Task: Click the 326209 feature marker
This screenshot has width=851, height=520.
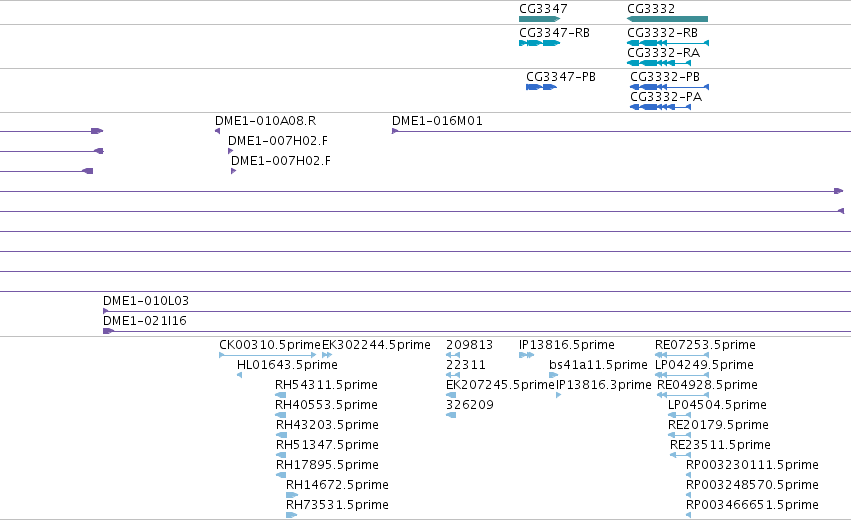Action: 451,415
